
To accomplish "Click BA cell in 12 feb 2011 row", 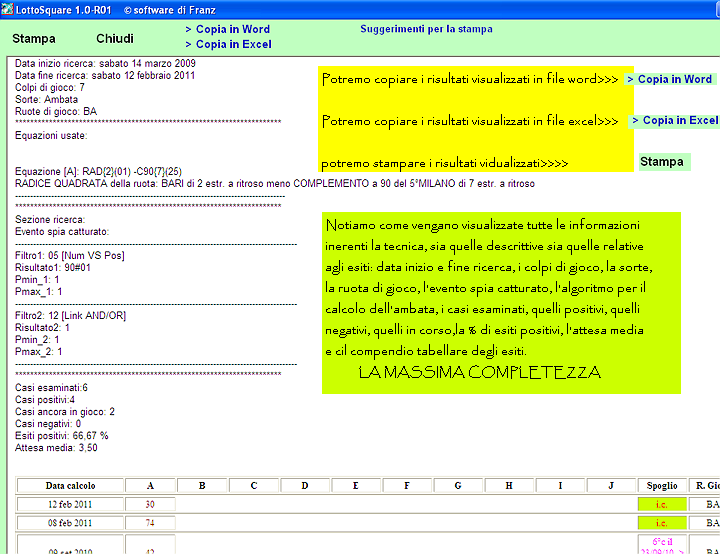I will point(705,504).
